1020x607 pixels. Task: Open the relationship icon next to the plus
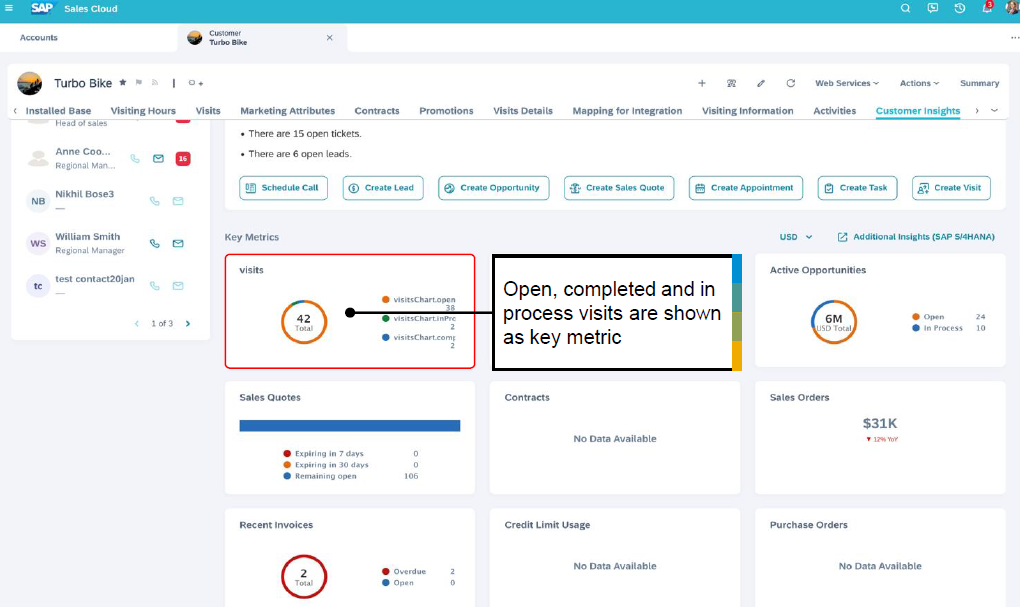pyautogui.click(x=731, y=83)
